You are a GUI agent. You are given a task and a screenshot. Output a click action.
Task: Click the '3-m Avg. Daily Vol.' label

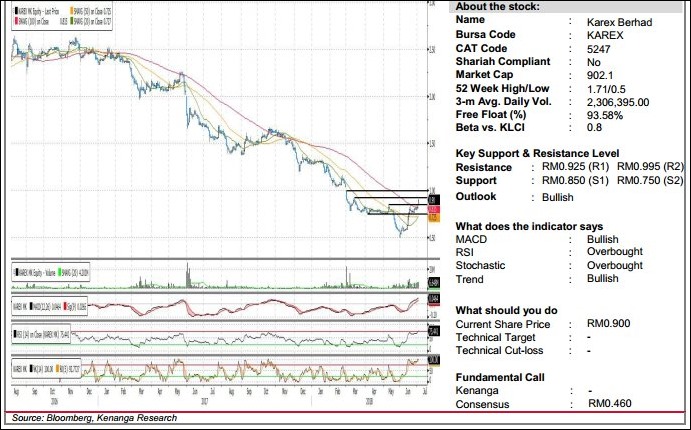[503, 101]
